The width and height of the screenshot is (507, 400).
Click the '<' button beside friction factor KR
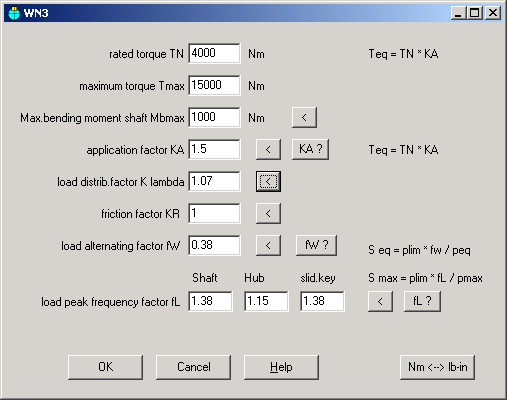268,213
